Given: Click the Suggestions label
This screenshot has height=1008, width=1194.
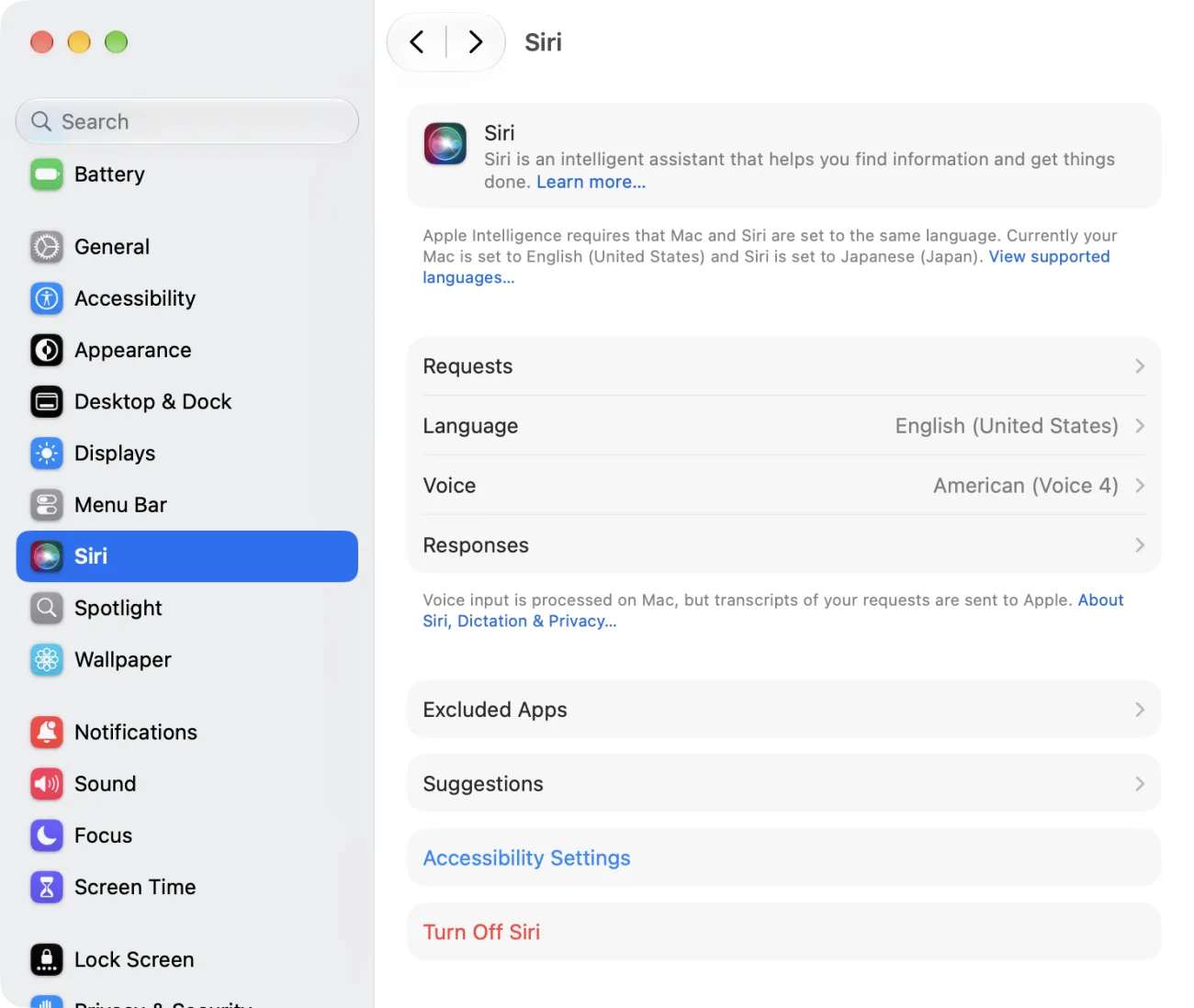Looking at the screenshot, I should coord(483,784).
